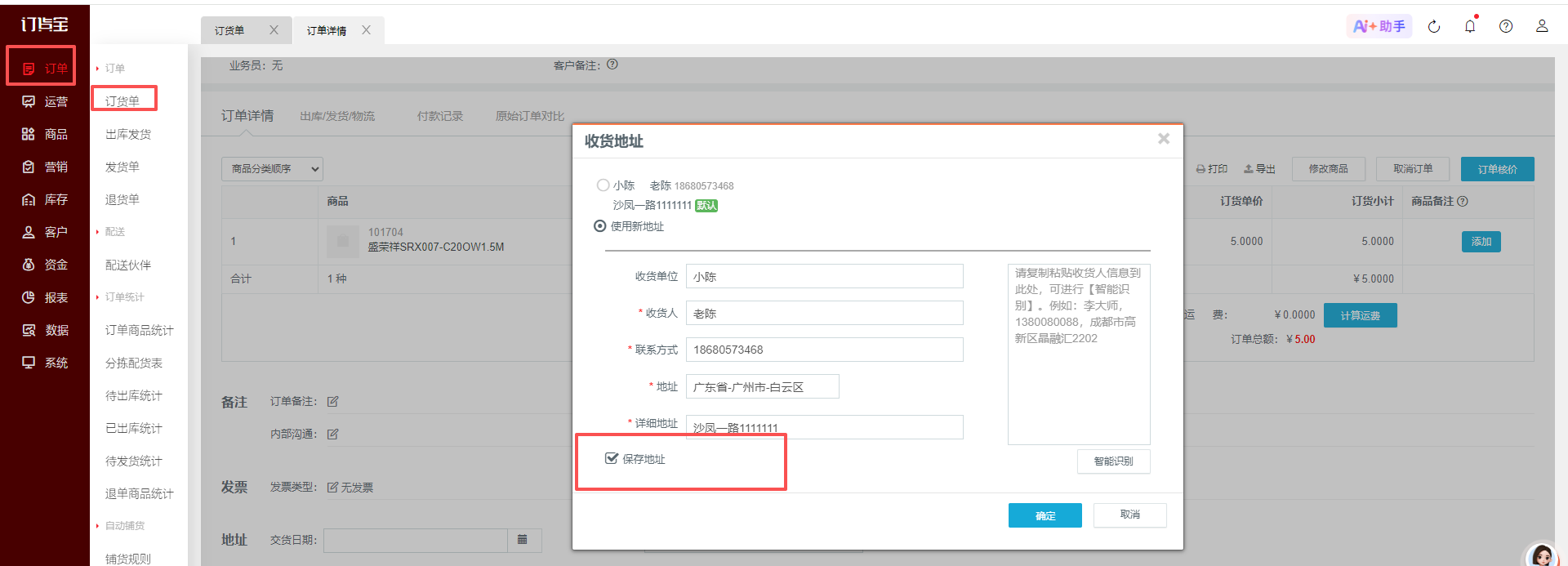Viewport: 1568px width, 566px height.
Task: Edit the 内部沟通 with the pencil icon
Action: click(333, 435)
